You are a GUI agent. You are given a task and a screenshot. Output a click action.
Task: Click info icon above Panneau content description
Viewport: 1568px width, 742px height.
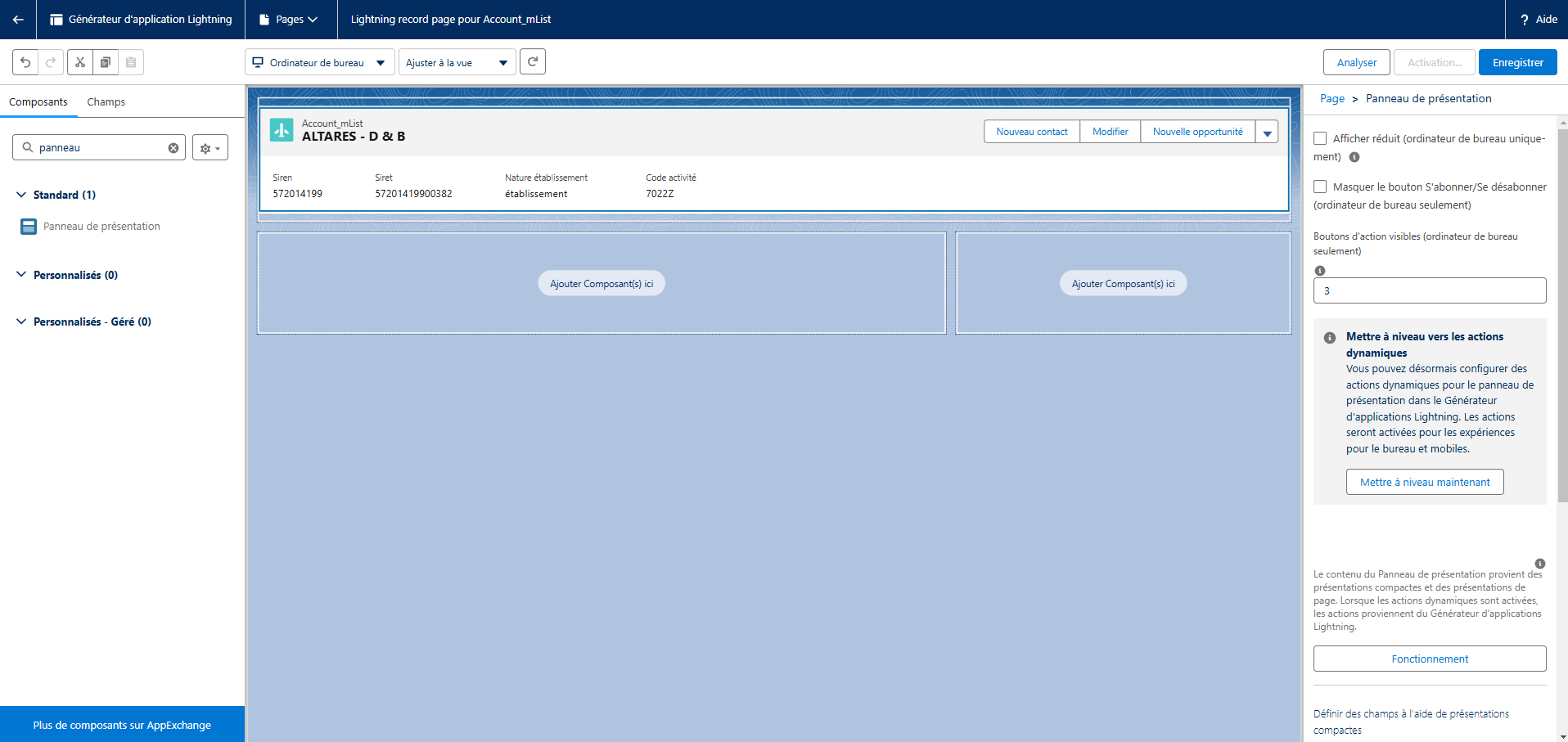click(x=1540, y=564)
